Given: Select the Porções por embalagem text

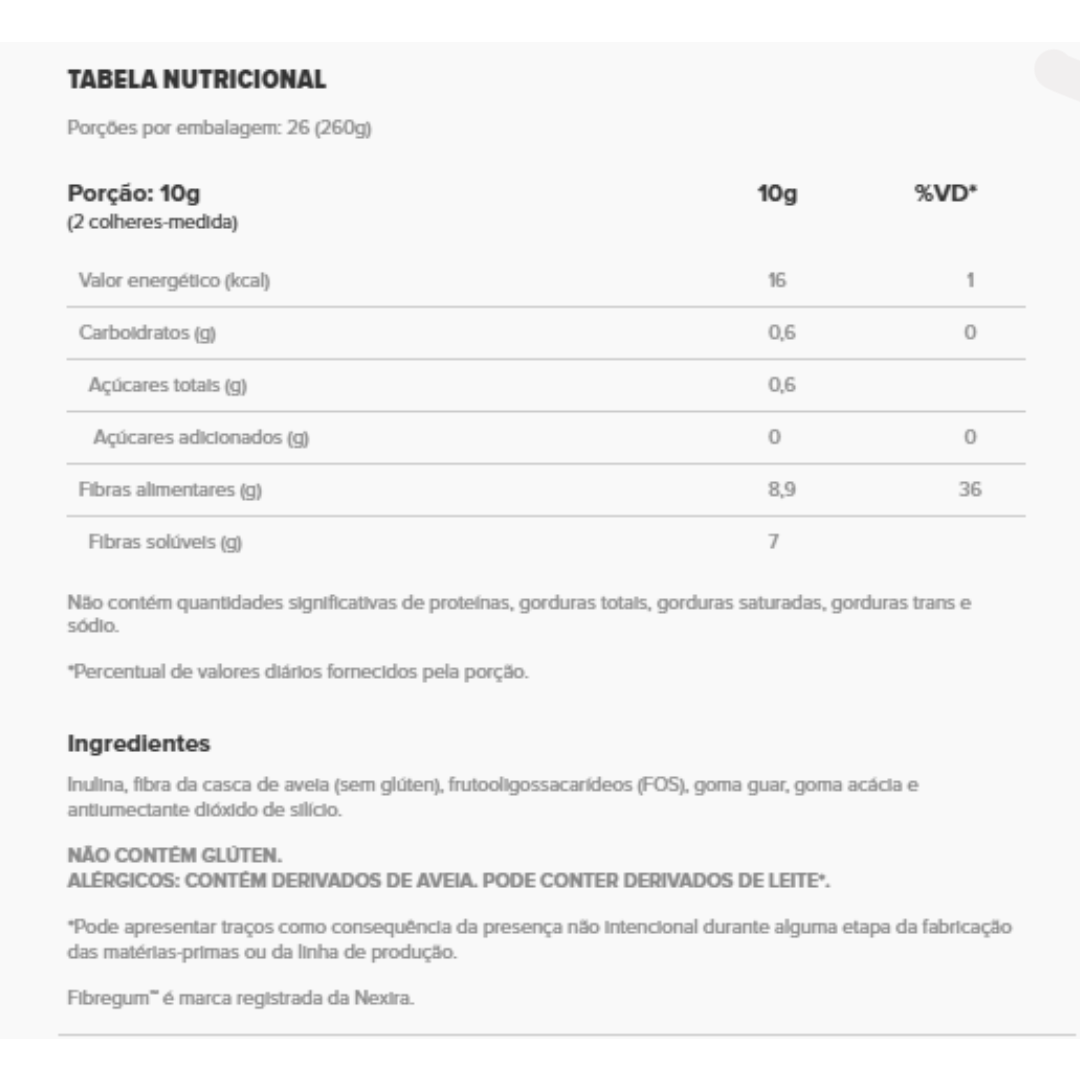Looking at the screenshot, I should click(x=219, y=128).
